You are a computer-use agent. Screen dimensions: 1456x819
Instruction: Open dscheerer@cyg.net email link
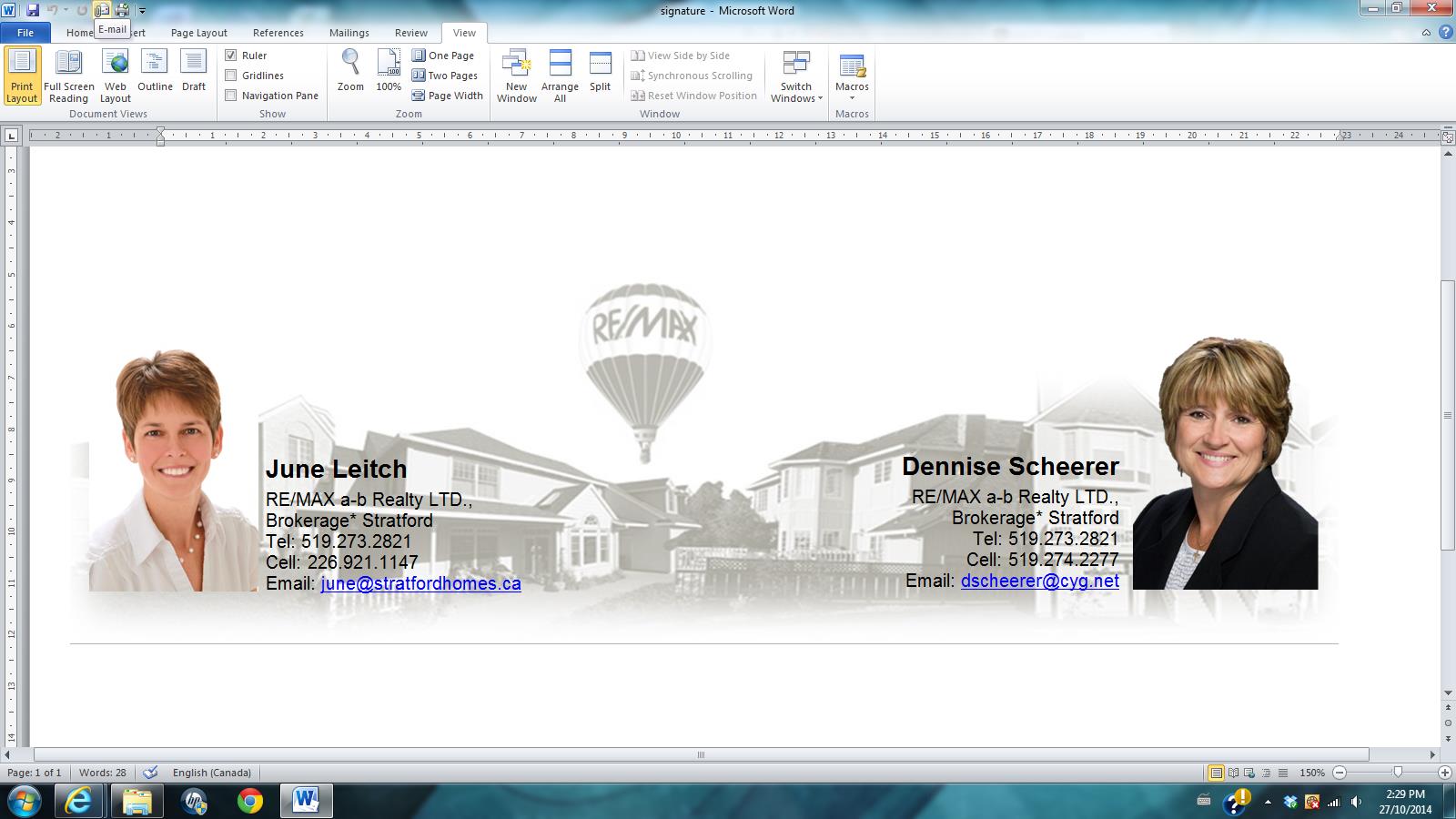1040,581
